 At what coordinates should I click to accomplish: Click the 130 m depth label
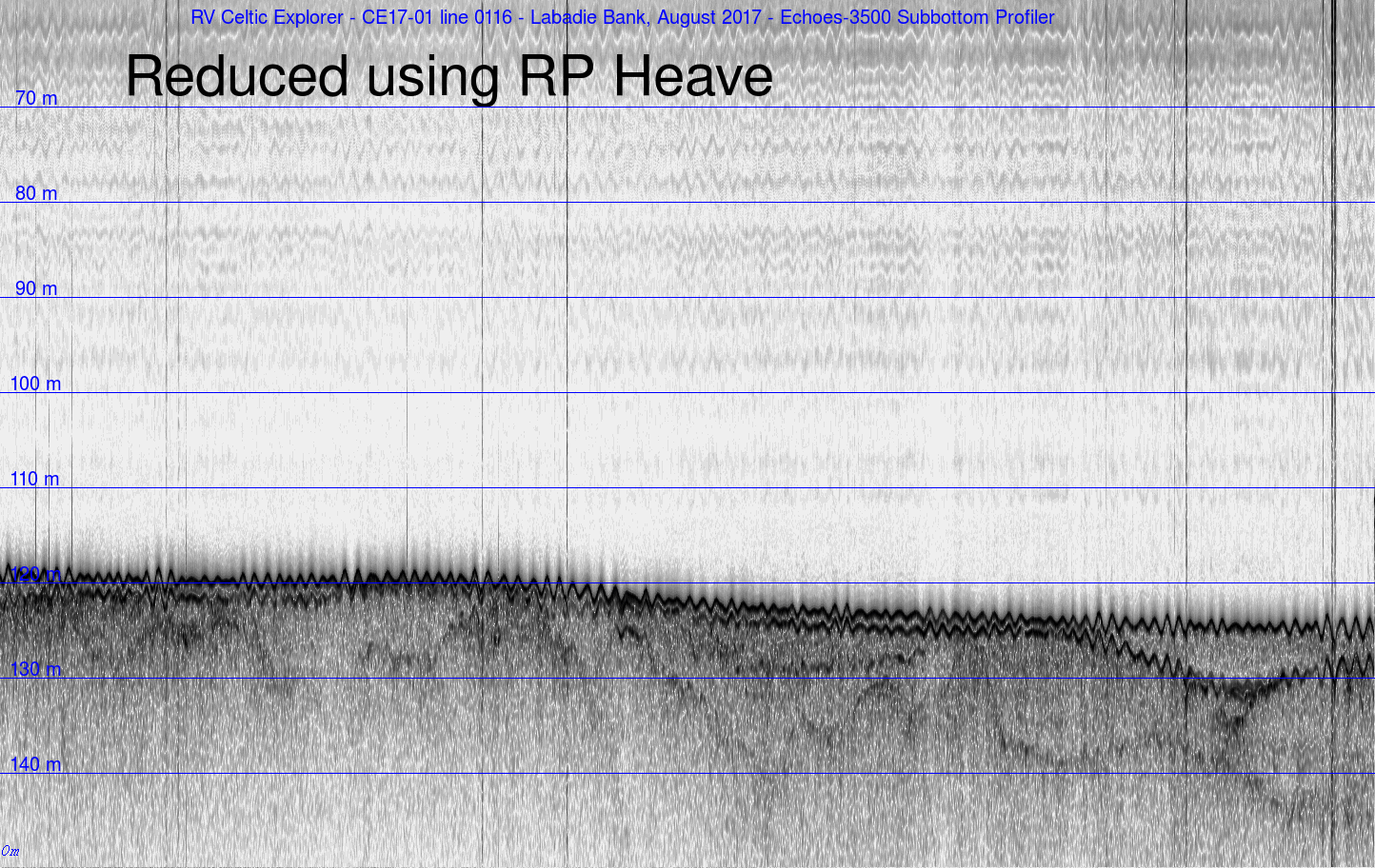pyautogui.click(x=35, y=669)
